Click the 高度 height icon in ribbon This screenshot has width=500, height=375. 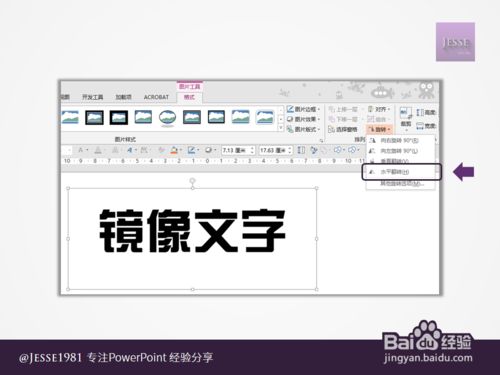click(x=421, y=113)
